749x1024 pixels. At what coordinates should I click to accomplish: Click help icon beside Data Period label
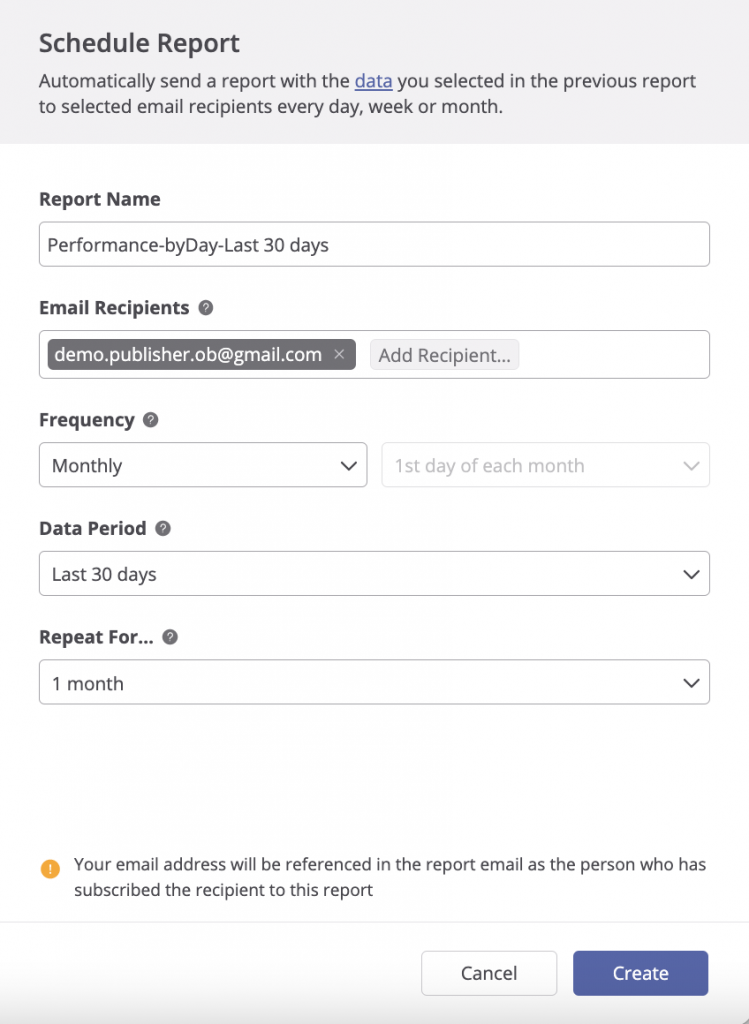[x=163, y=528]
